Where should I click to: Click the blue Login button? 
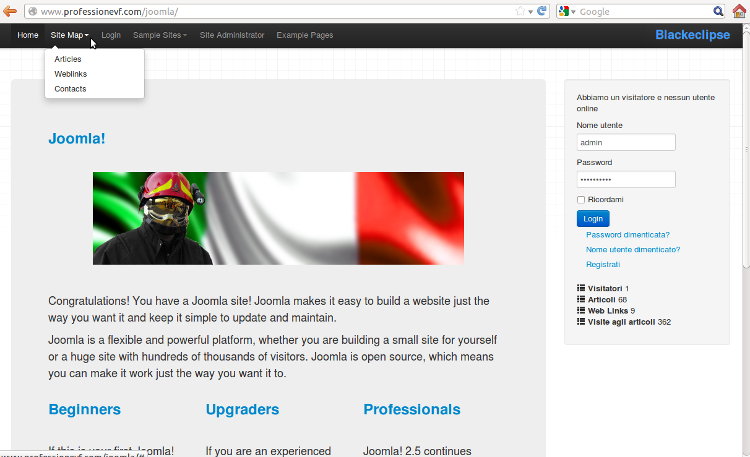(593, 218)
